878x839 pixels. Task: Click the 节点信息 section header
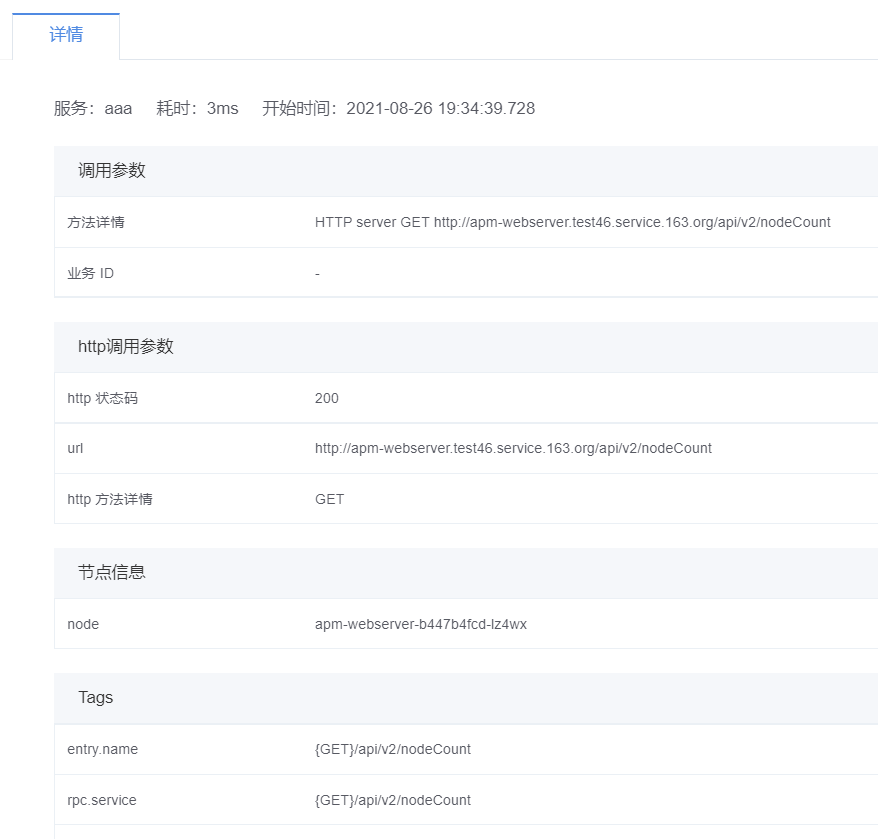[112, 573]
